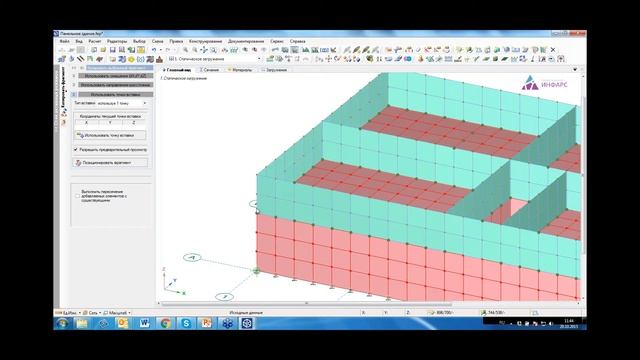Open Skype from the taskbar
640x360 pixels.
point(186,323)
